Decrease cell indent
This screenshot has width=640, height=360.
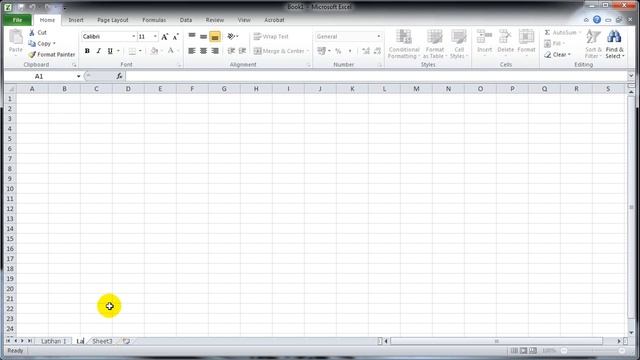click(x=231, y=51)
